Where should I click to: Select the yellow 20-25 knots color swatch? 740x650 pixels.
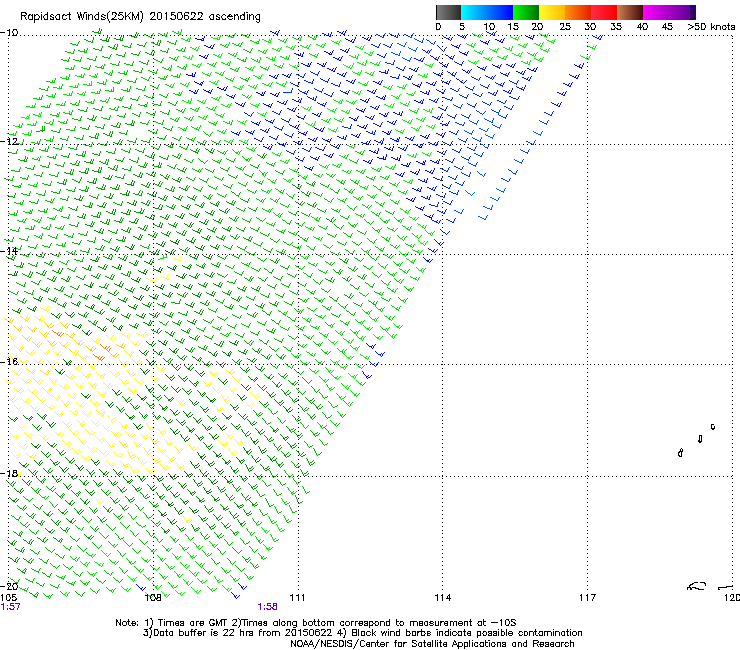click(x=552, y=12)
